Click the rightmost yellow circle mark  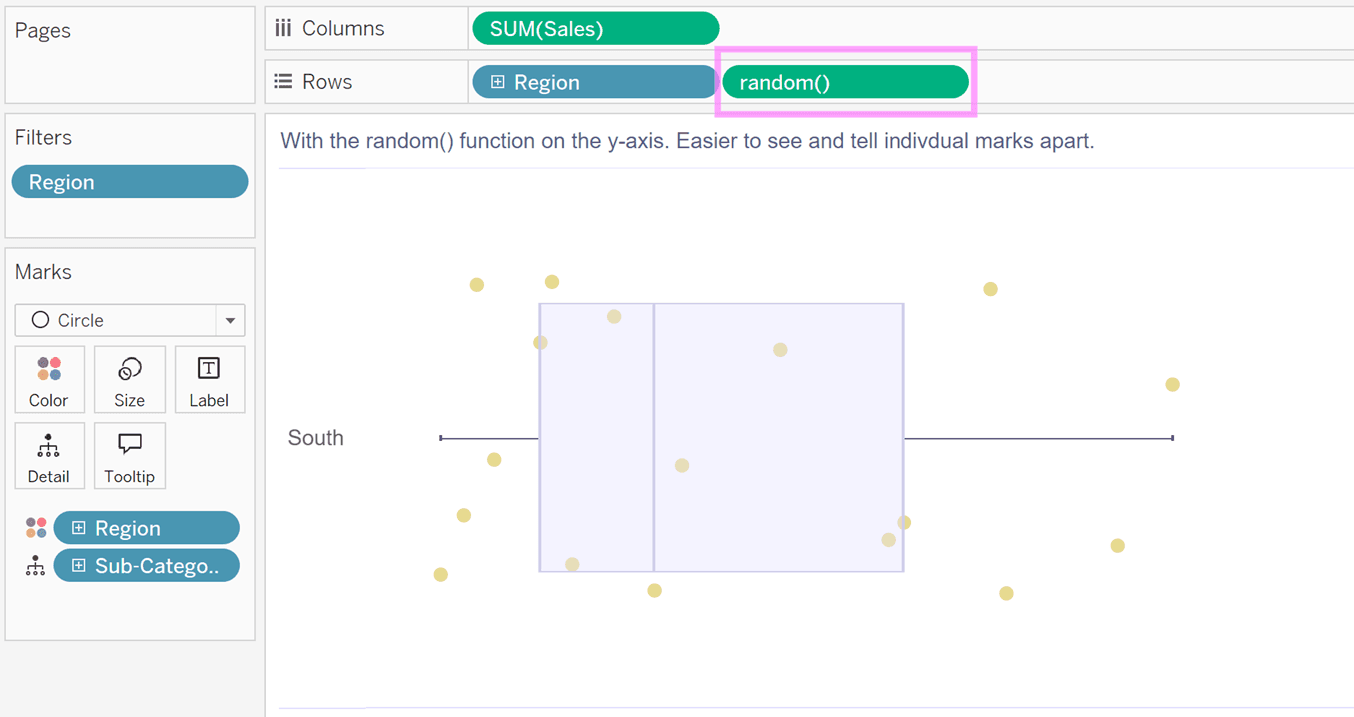[1172, 385]
